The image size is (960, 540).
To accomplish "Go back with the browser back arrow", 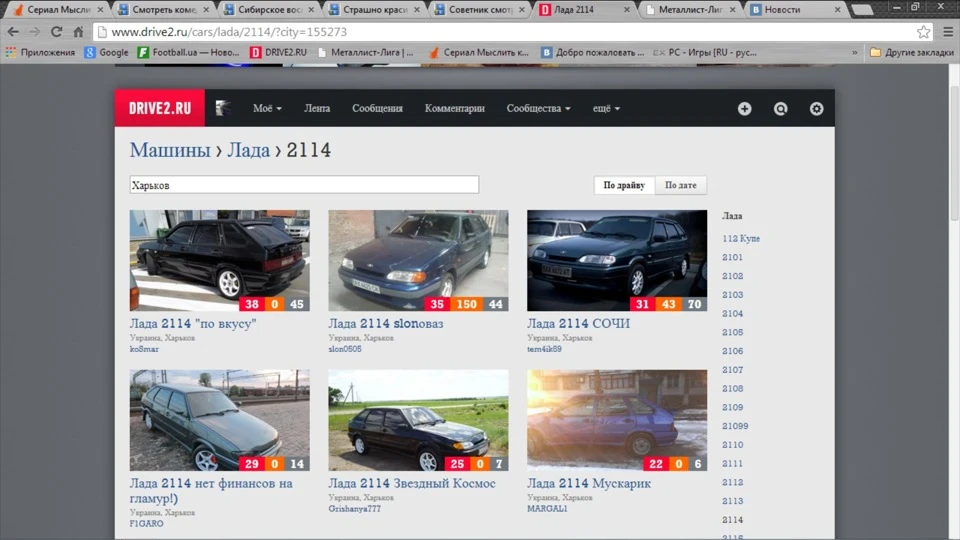I will tap(13, 32).
